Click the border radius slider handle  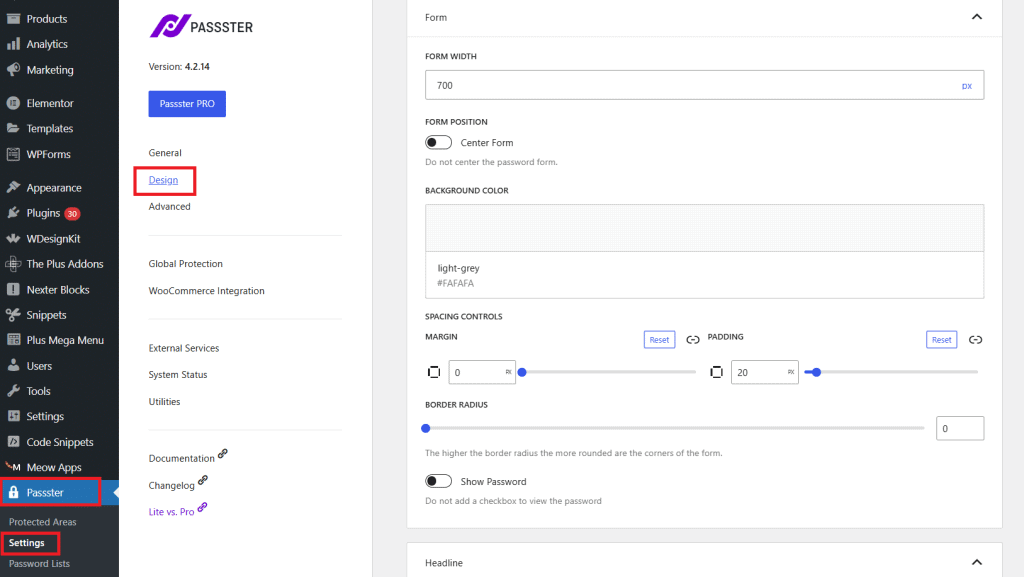coord(426,428)
